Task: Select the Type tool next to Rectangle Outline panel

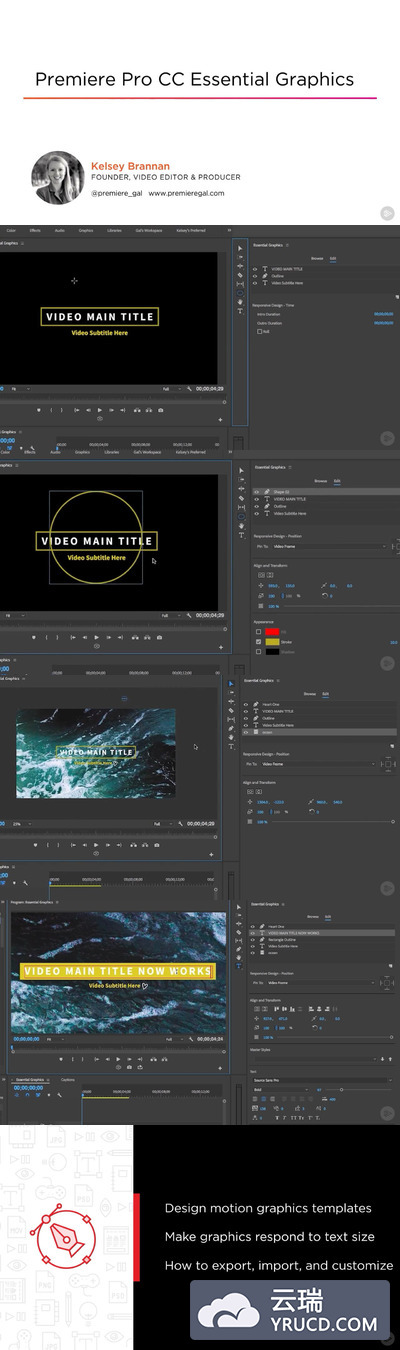Action: [240, 966]
